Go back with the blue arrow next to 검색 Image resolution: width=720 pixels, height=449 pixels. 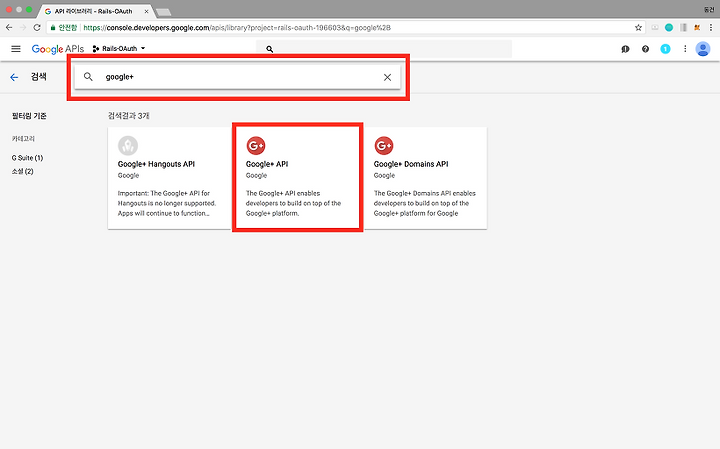click(x=14, y=77)
